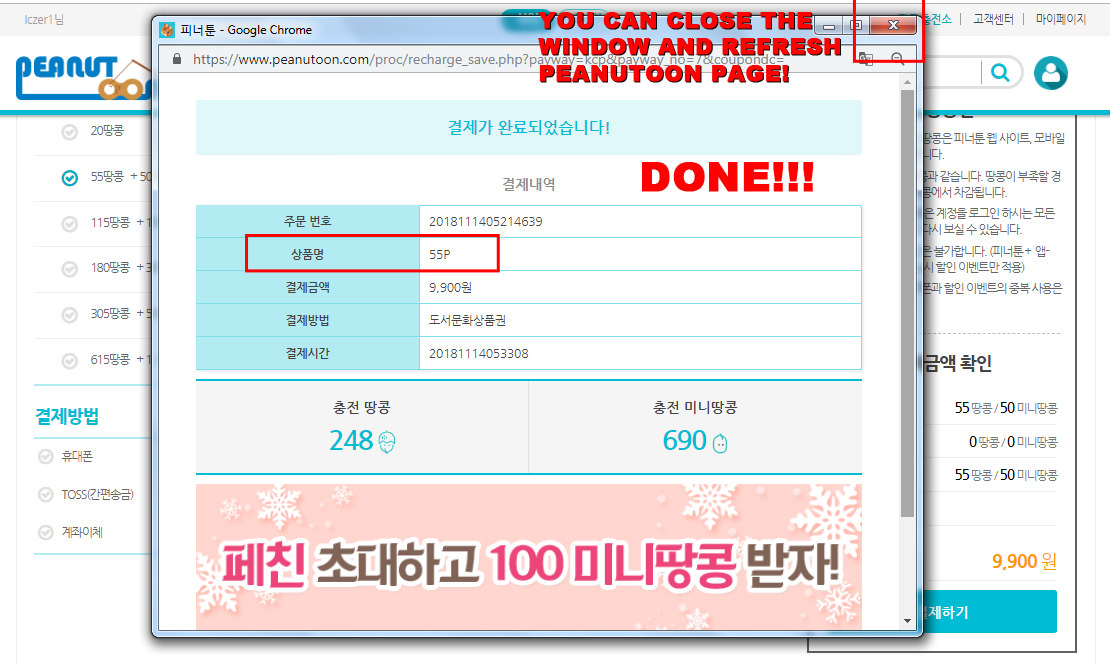1110x665 pixels.
Task: Click the 결제방법 section heading
Action: point(67,416)
